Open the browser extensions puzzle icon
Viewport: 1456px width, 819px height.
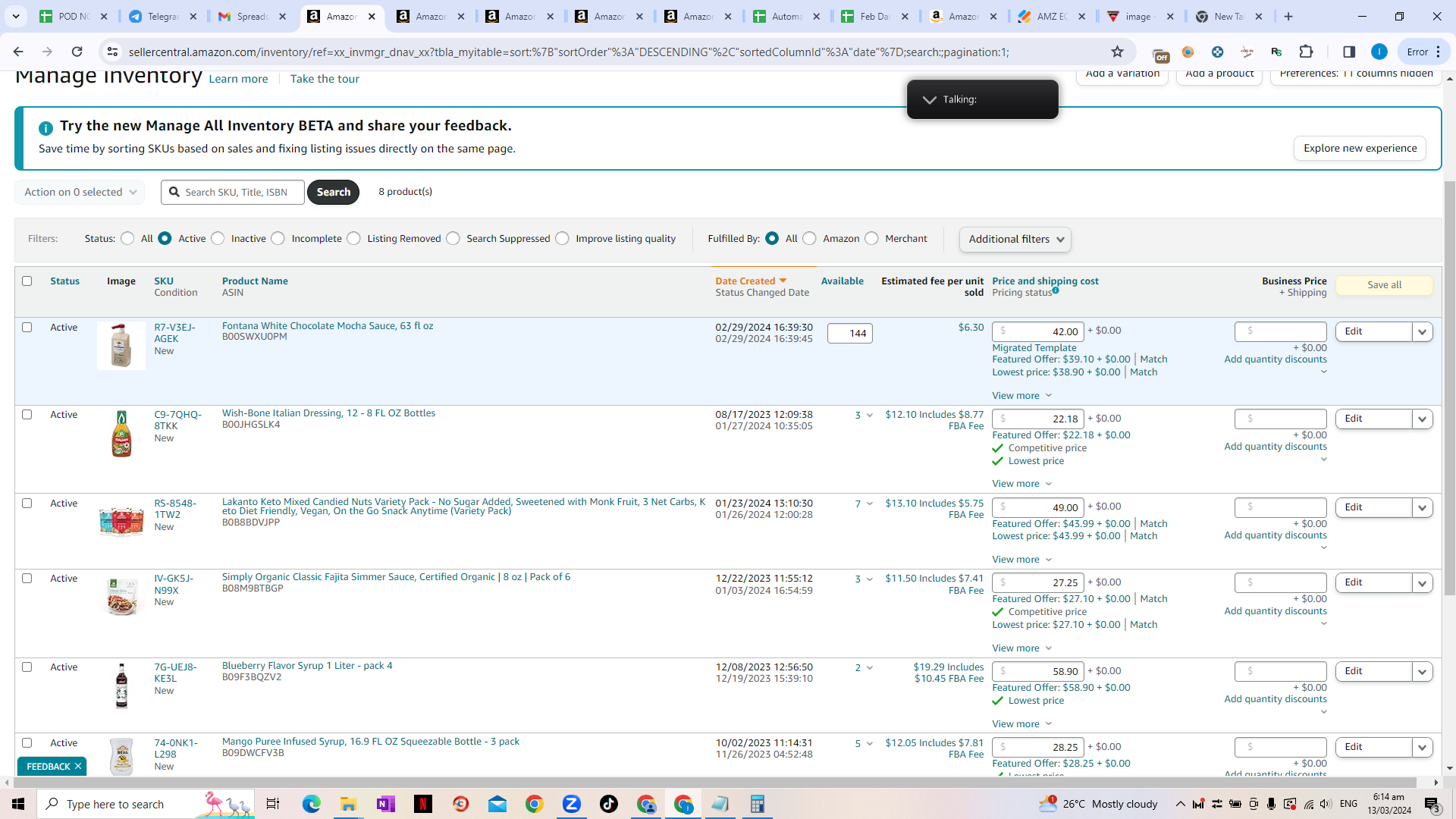[1306, 52]
